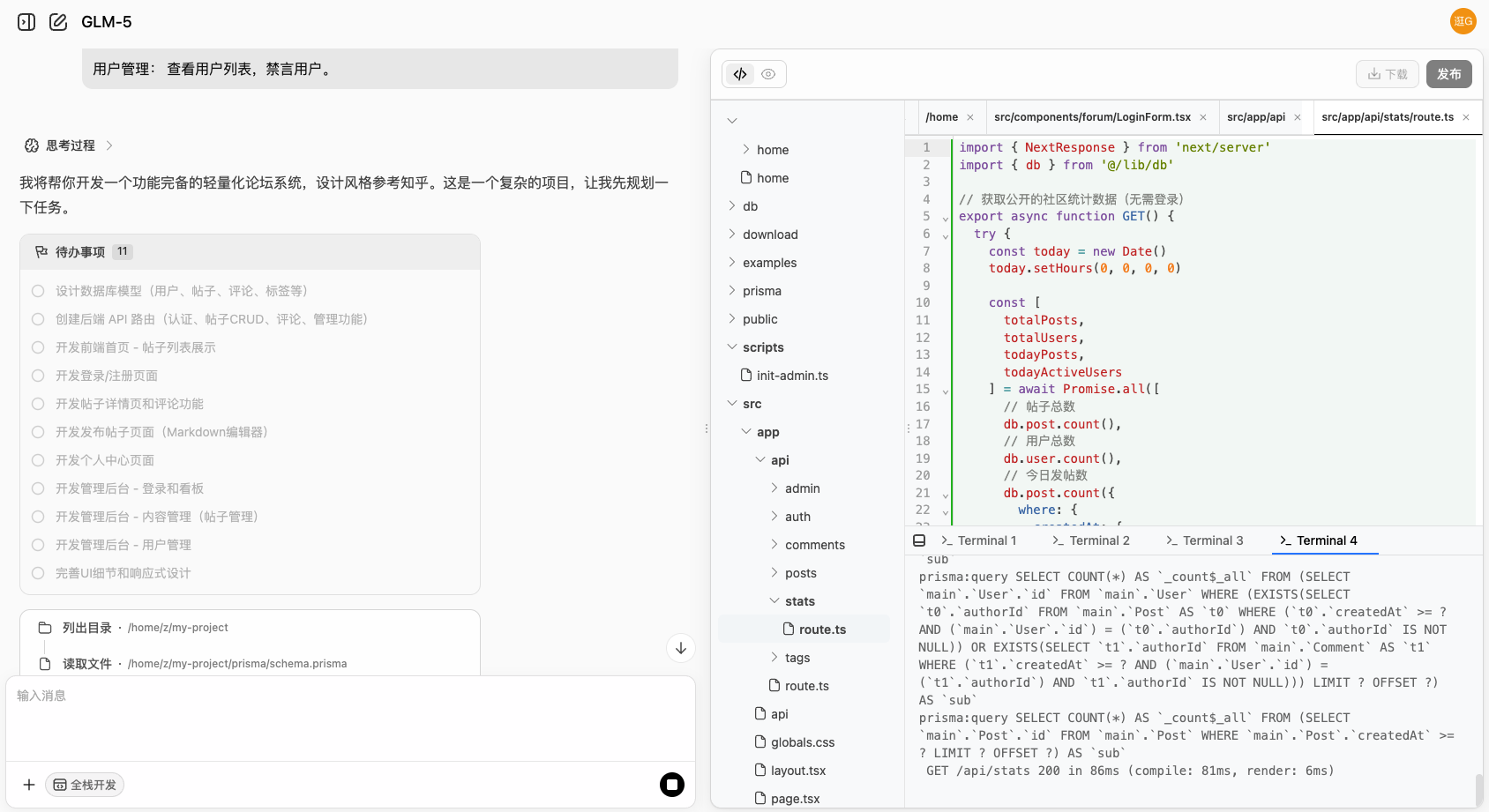Image resolution: width=1489 pixels, height=812 pixels.
Task: Open the orange user avatar in the corner
Action: tap(1463, 21)
